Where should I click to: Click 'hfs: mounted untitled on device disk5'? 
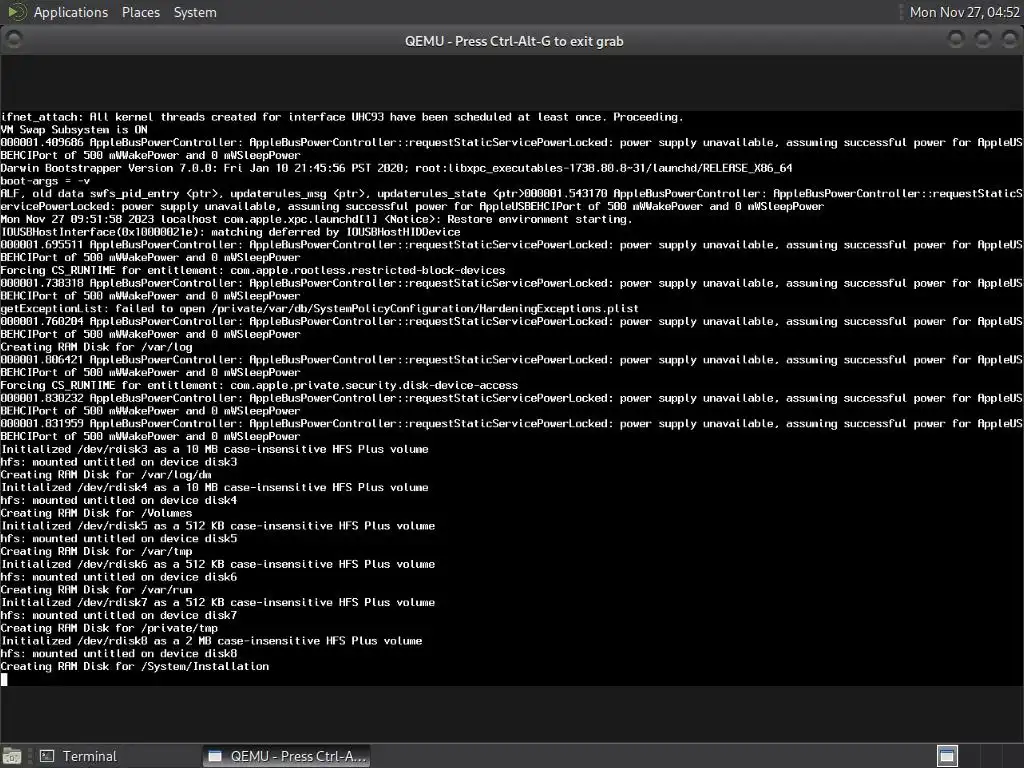click(x=119, y=539)
